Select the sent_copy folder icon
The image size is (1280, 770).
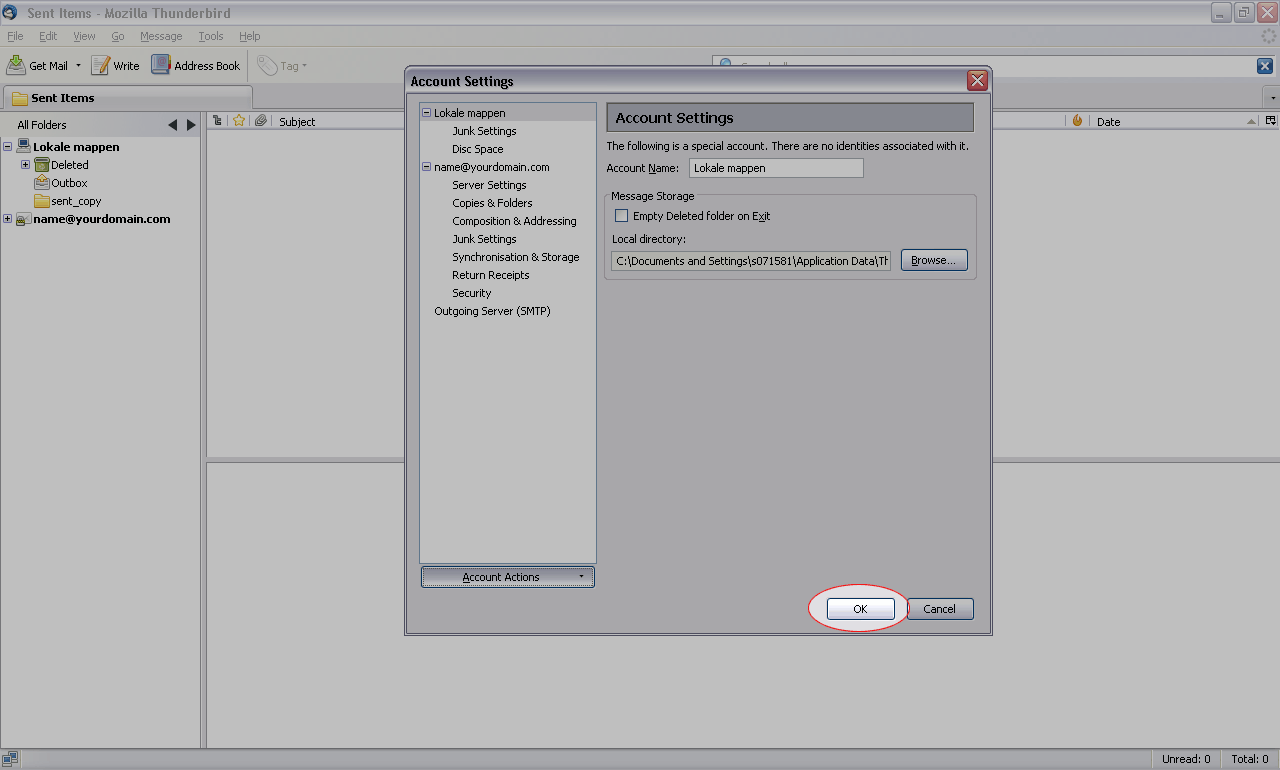[42, 201]
